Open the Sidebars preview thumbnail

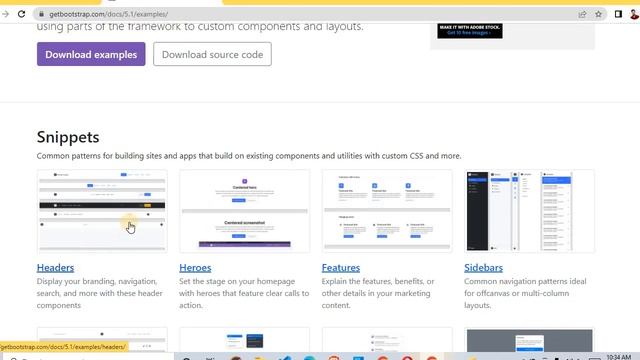[x=529, y=211]
